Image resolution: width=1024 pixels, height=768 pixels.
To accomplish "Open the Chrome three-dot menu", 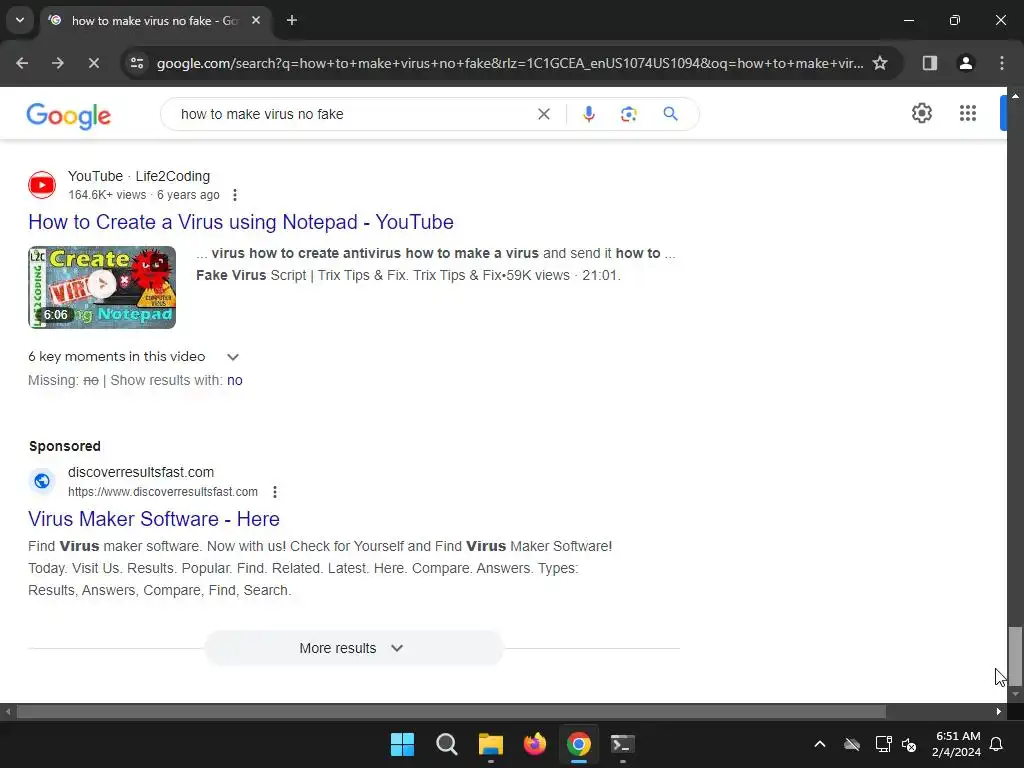I will (x=1001, y=63).
